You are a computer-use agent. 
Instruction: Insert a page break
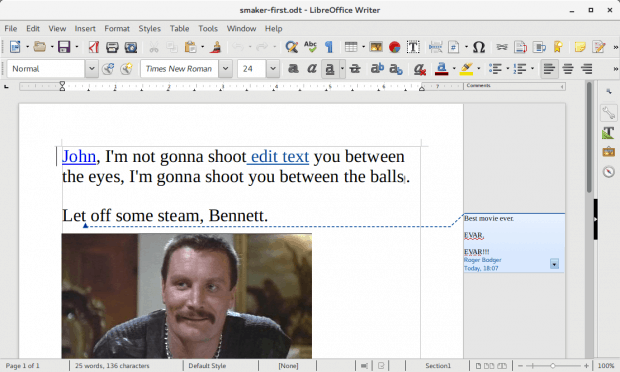(x=435, y=47)
